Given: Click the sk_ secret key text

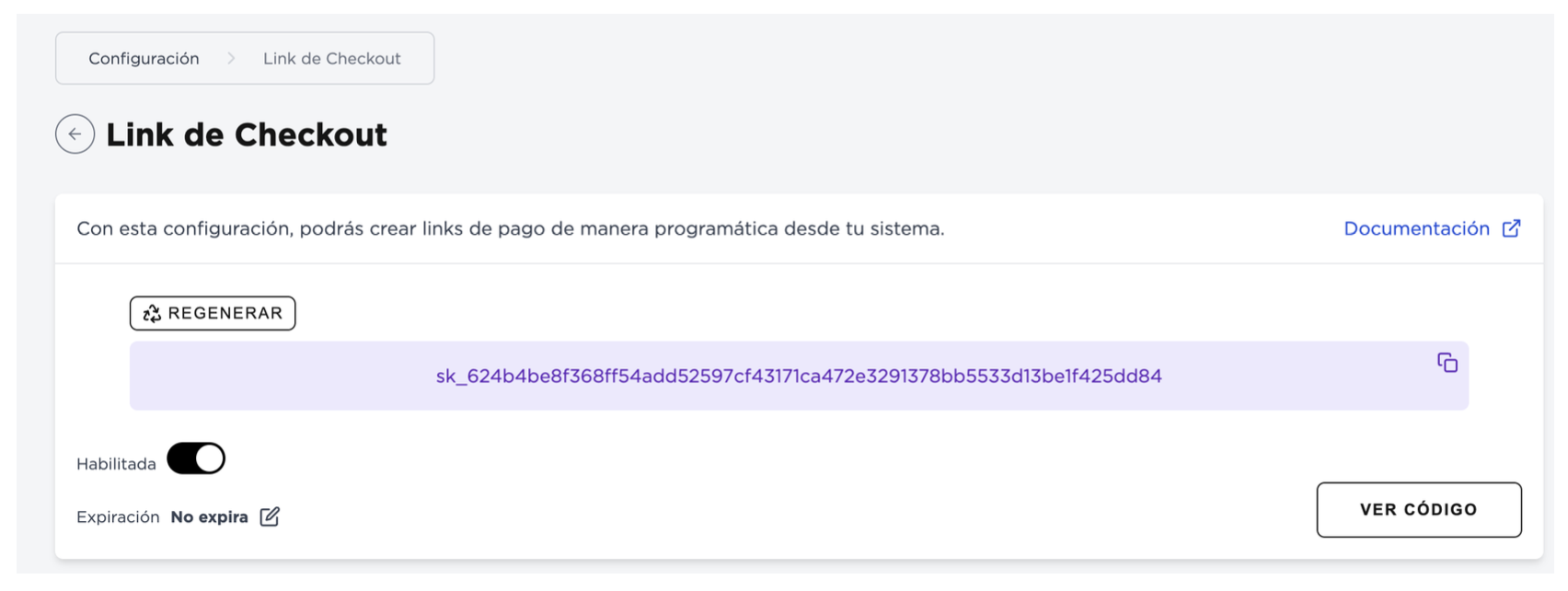Looking at the screenshot, I should pos(799,376).
